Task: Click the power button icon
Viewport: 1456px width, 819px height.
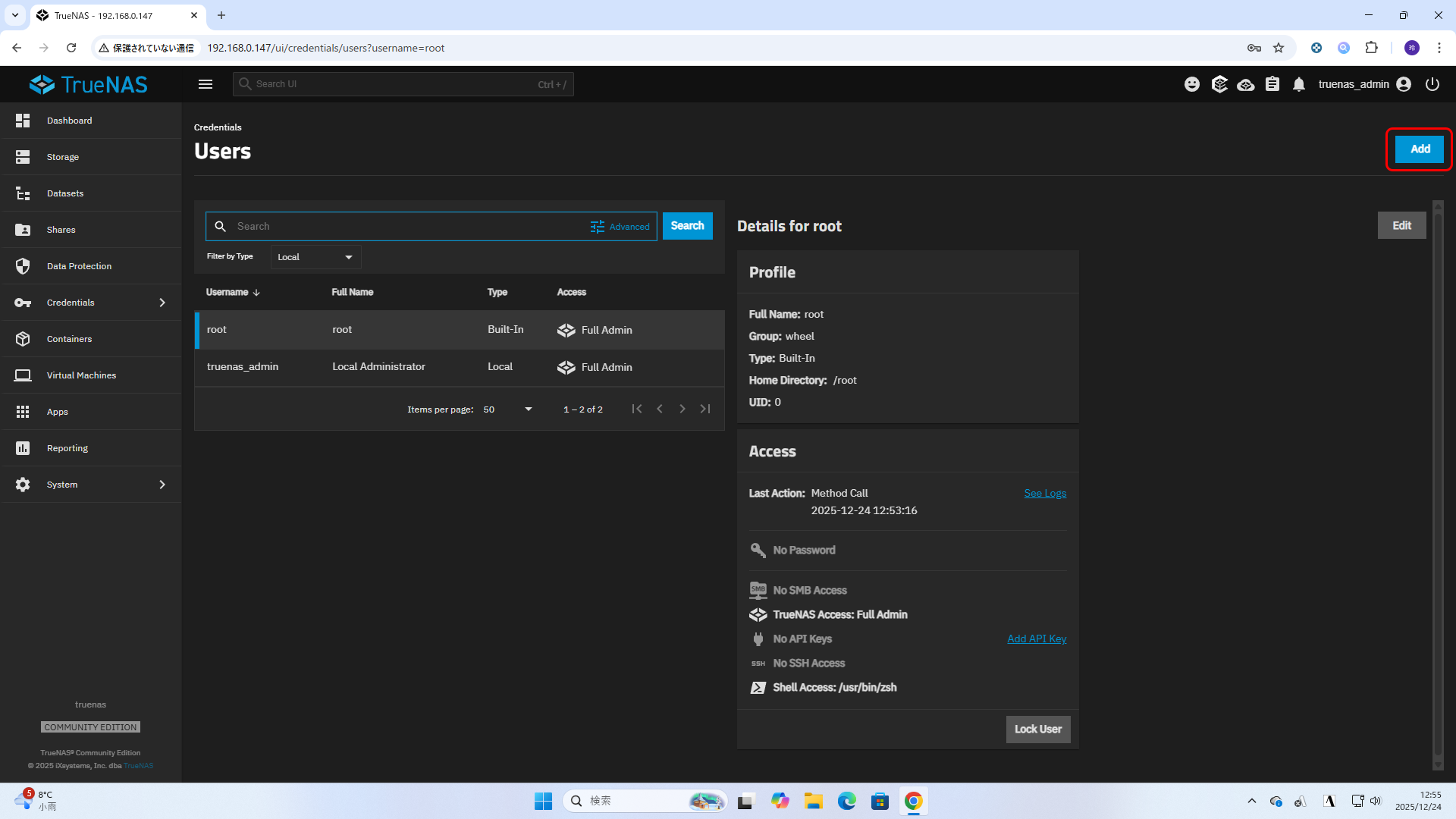Action: click(1432, 84)
